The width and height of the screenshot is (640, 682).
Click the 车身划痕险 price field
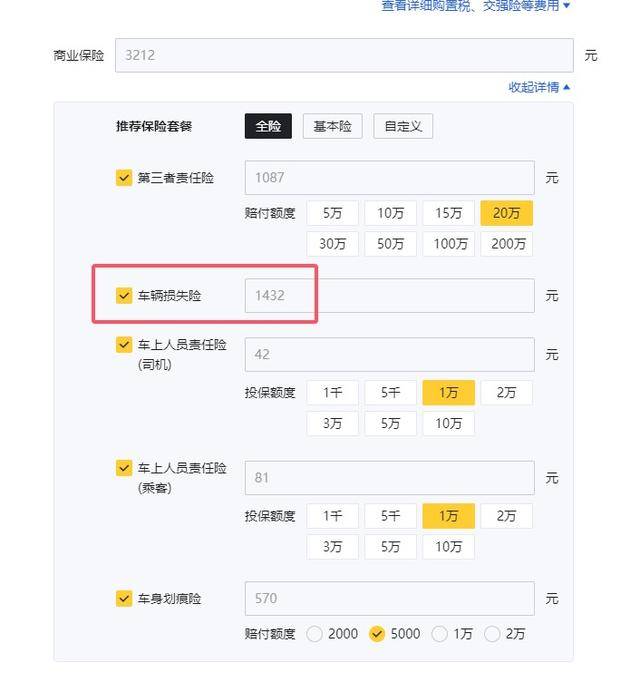point(389,598)
